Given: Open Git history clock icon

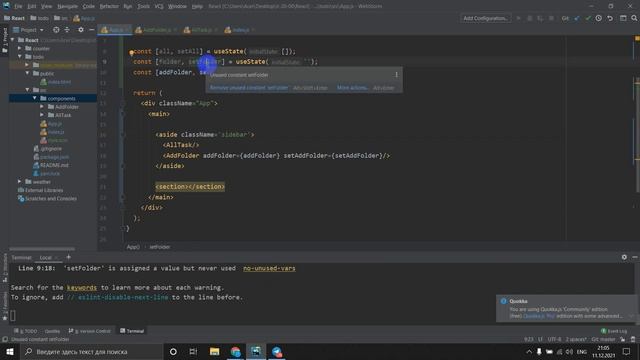Looking at the screenshot, I should 598,18.
